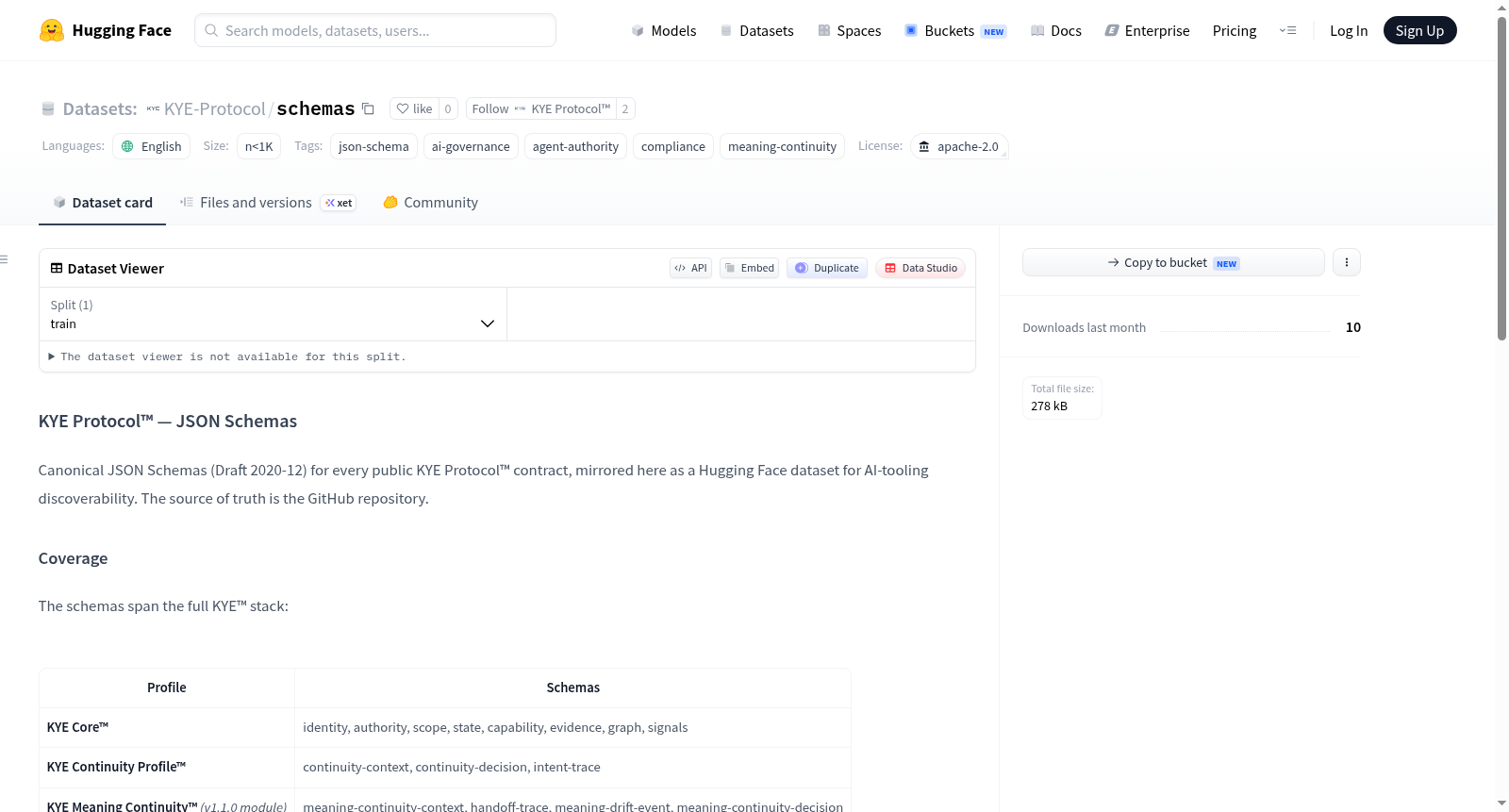Click the Dataset Viewer heading
The height and width of the screenshot is (812, 1509).
tap(115, 269)
